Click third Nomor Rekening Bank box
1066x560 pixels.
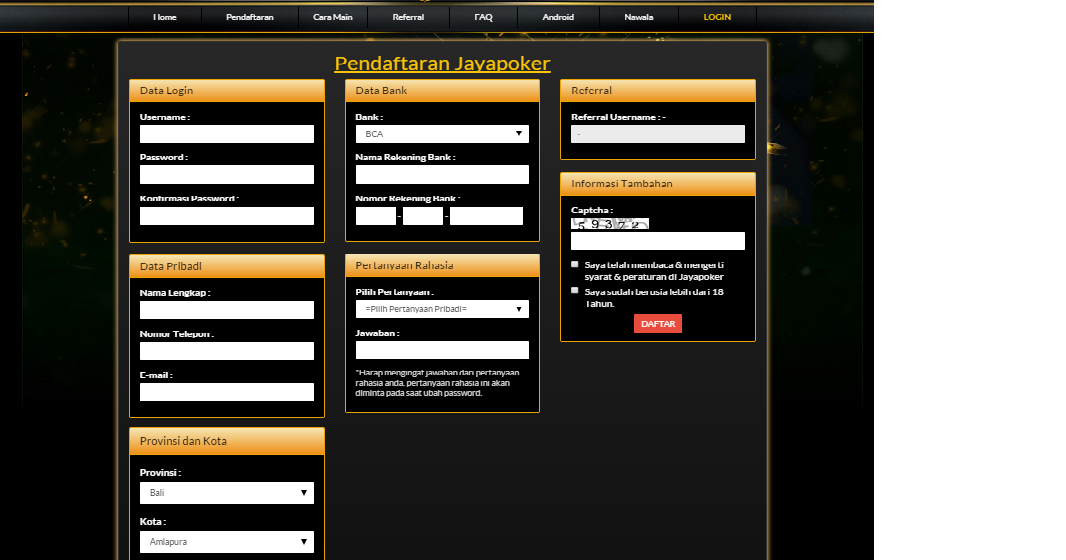click(486, 216)
